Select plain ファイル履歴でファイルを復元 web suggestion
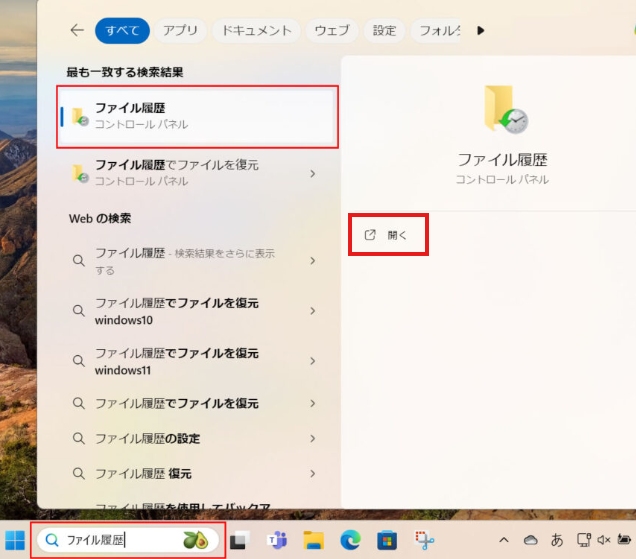 (198, 403)
